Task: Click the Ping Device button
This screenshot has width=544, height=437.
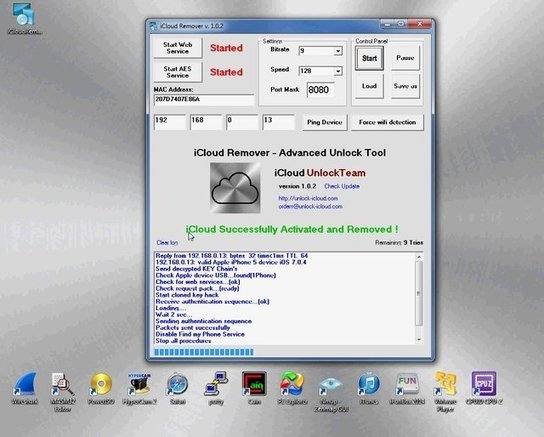Action: [325, 122]
